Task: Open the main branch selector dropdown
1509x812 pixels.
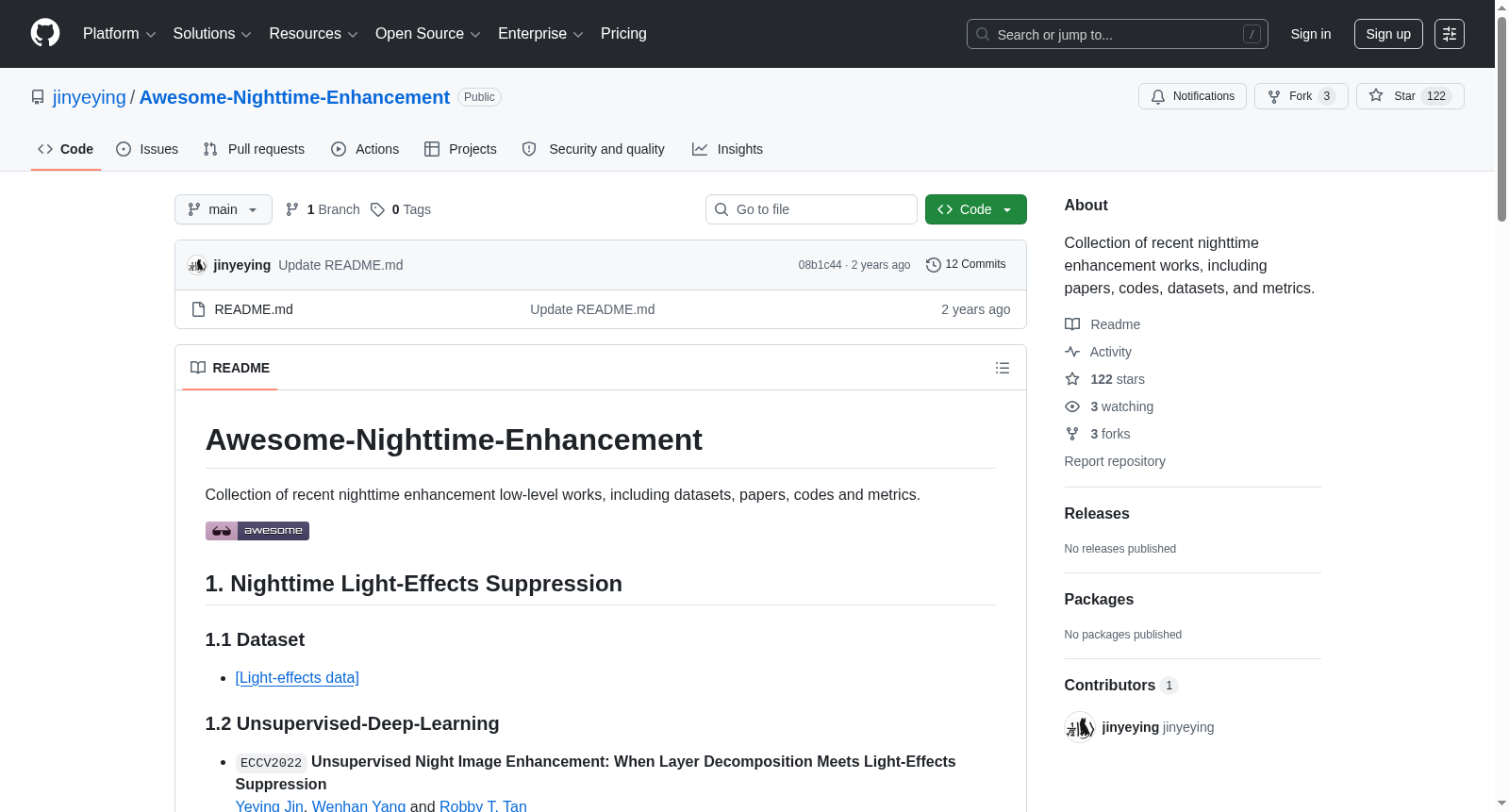Action: pyautogui.click(x=224, y=209)
